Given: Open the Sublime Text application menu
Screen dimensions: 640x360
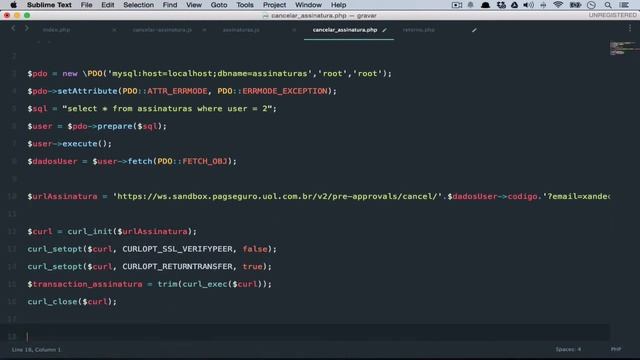Looking at the screenshot, I should point(49,5).
